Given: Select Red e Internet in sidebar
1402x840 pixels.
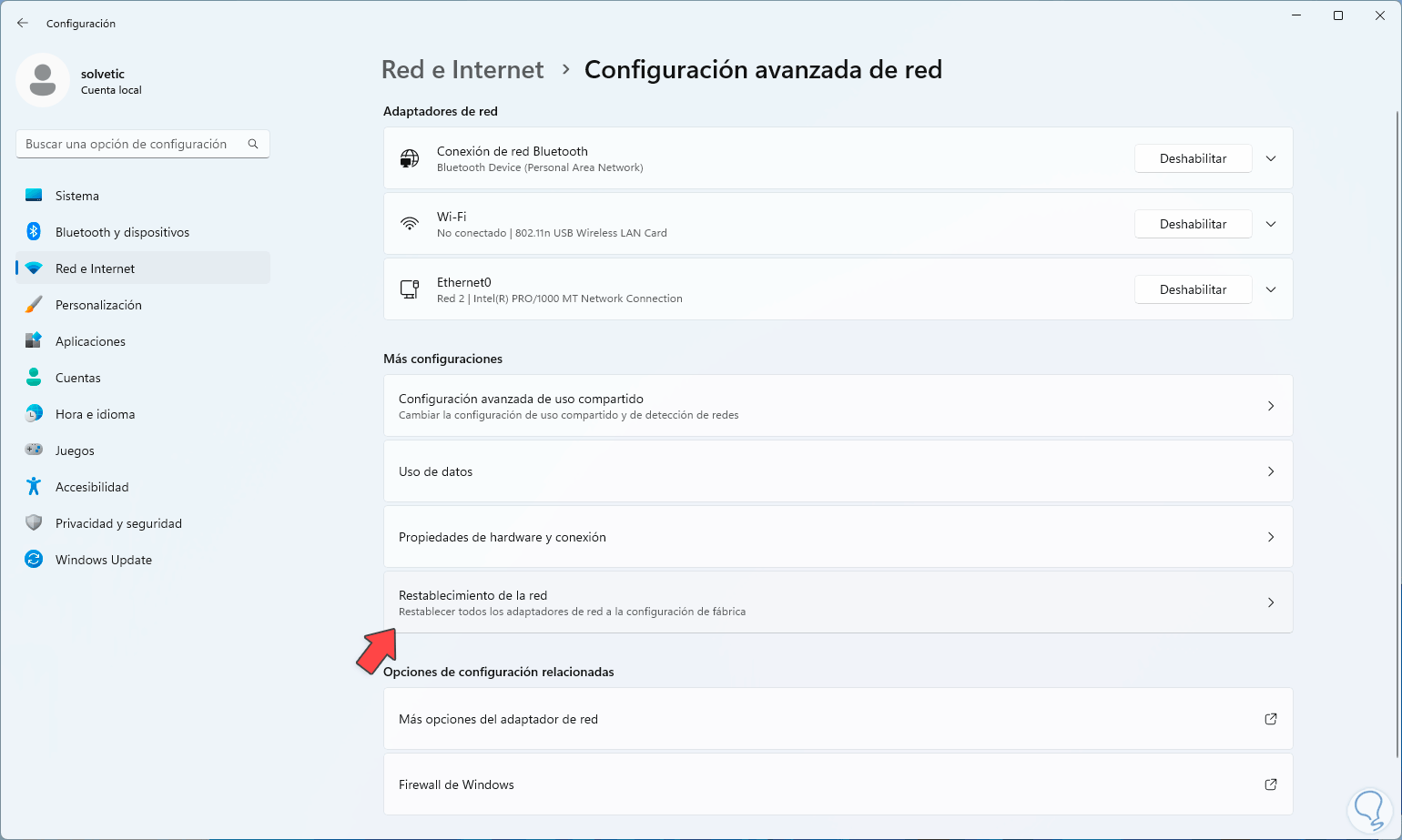Looking at the screenshot, I should click(x=143, y=268).
